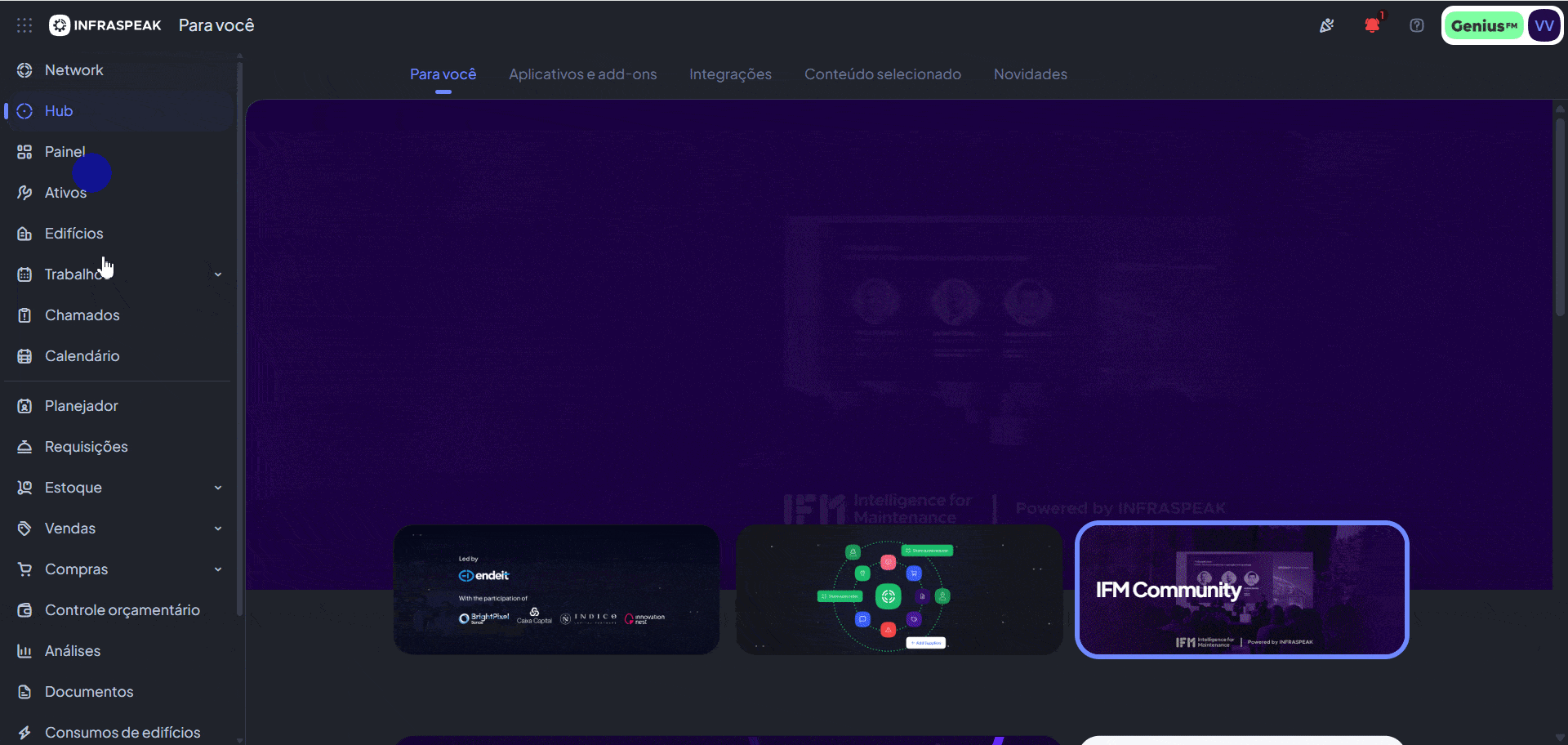This screenshot has height=745, width=1568.
Task: Open the red notifications bell
Action: [x=1373, y=25]
